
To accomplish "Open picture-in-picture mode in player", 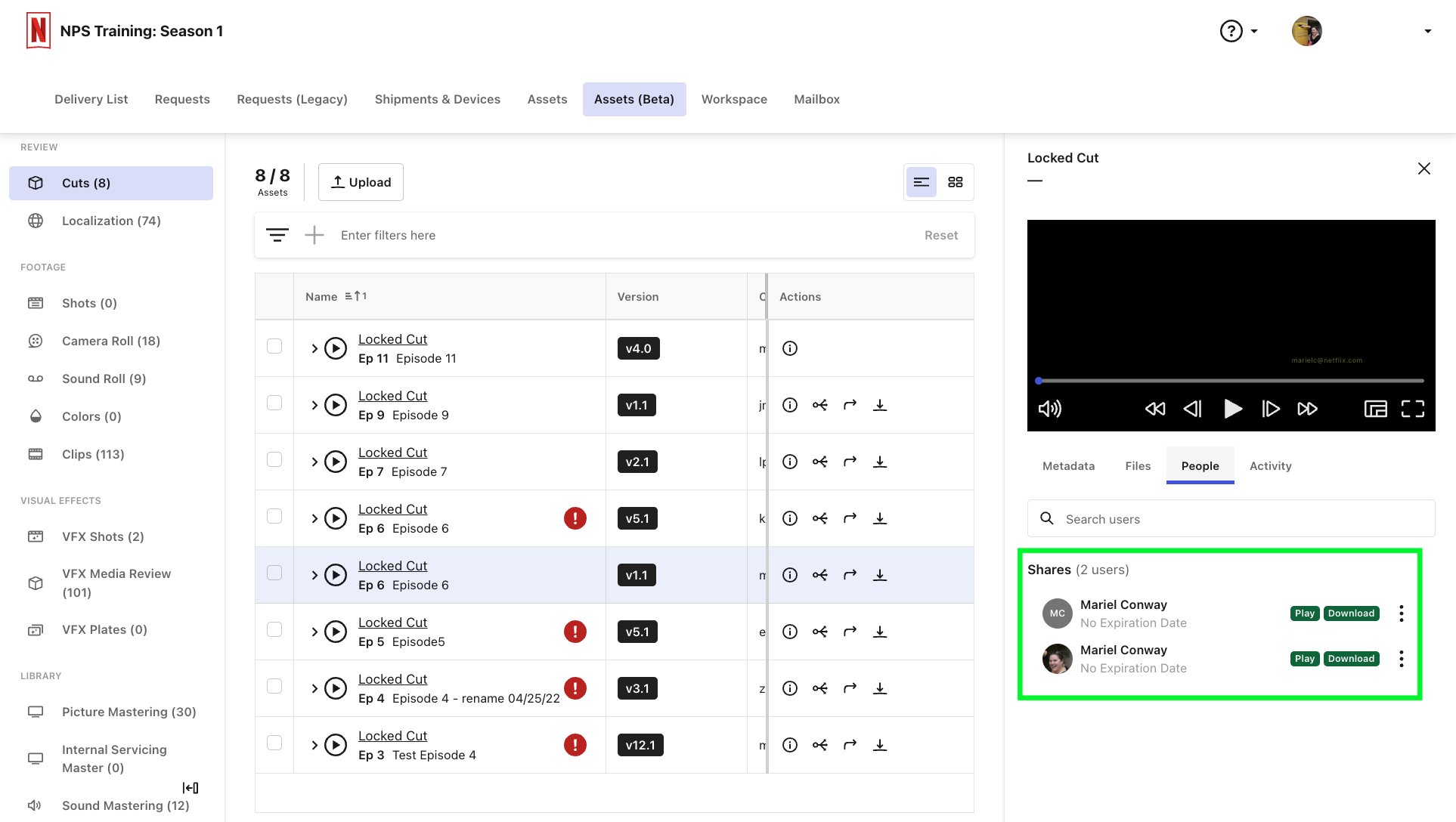I will [x=1375, y=409].
